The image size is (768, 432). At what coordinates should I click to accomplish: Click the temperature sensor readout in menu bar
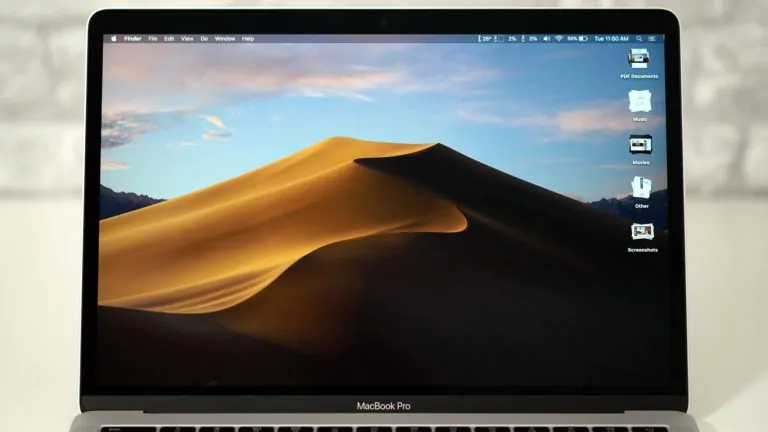485,39
